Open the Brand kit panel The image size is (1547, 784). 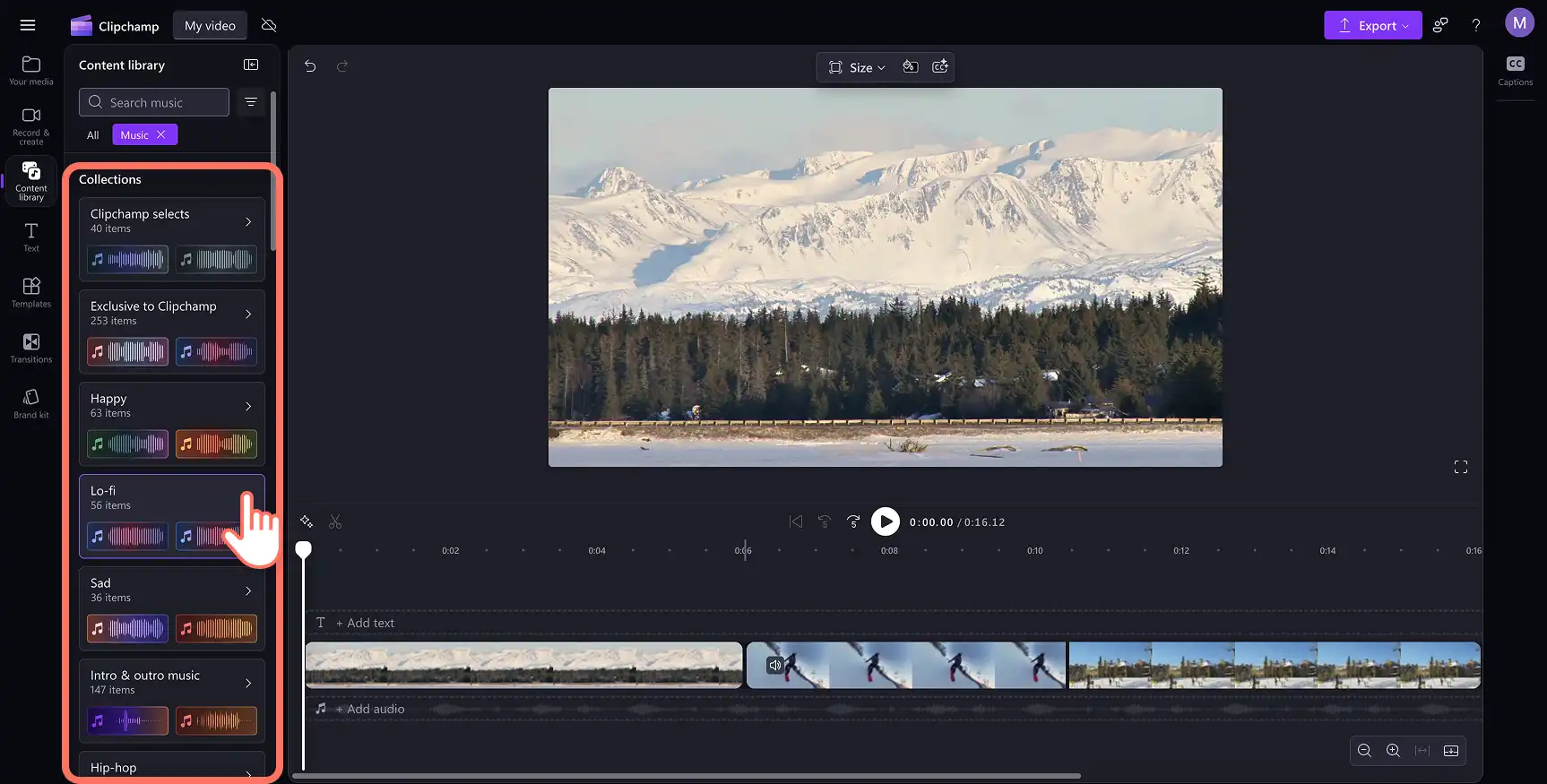coord(30,404)
